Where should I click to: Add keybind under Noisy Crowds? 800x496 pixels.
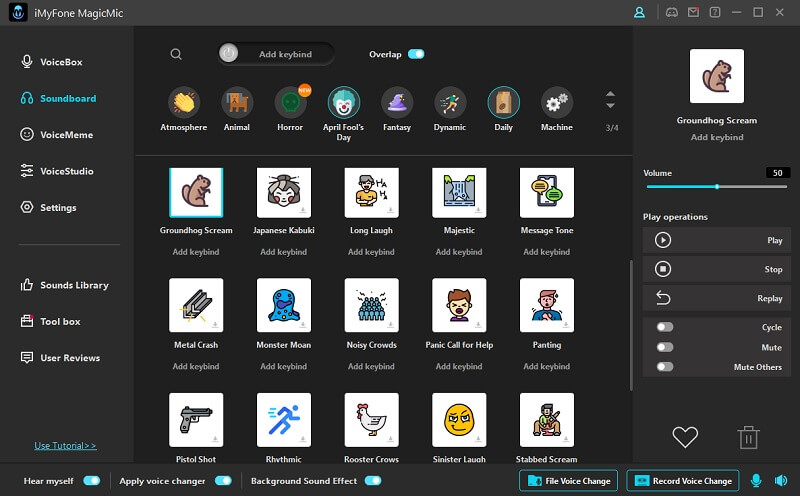371,366
